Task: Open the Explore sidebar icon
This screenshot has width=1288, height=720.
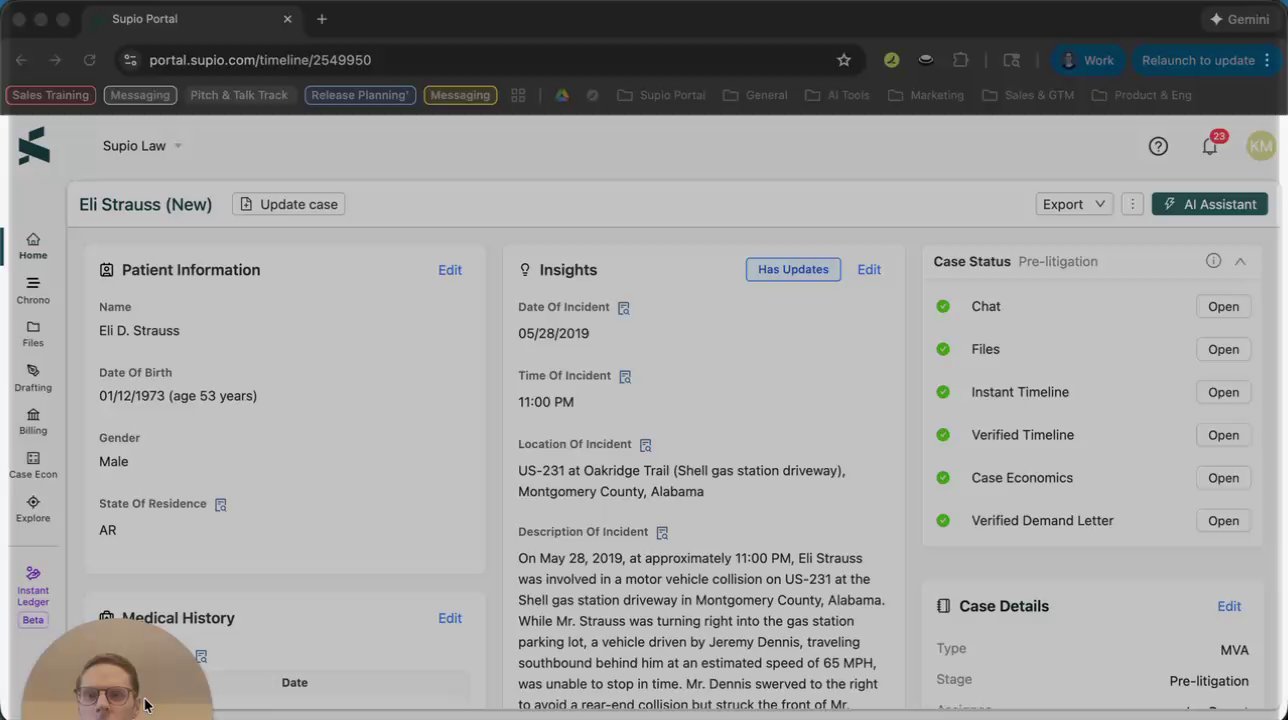Action: [33, 509]
